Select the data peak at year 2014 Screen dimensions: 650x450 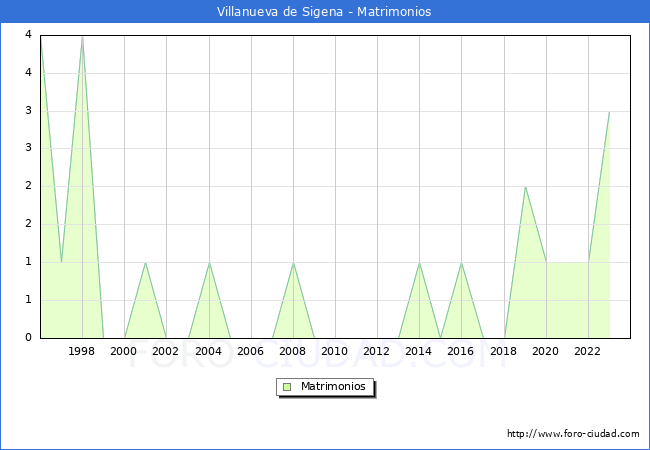420,262
